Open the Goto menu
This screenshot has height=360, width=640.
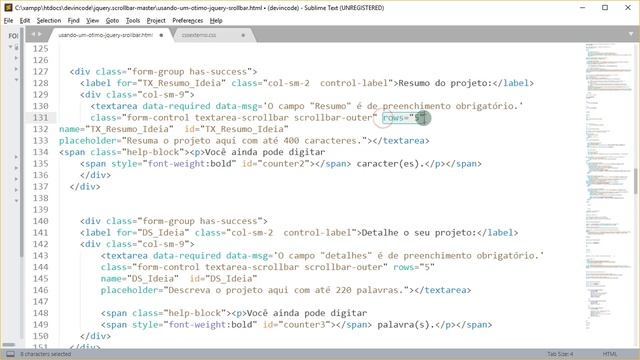tap(112, 20)
